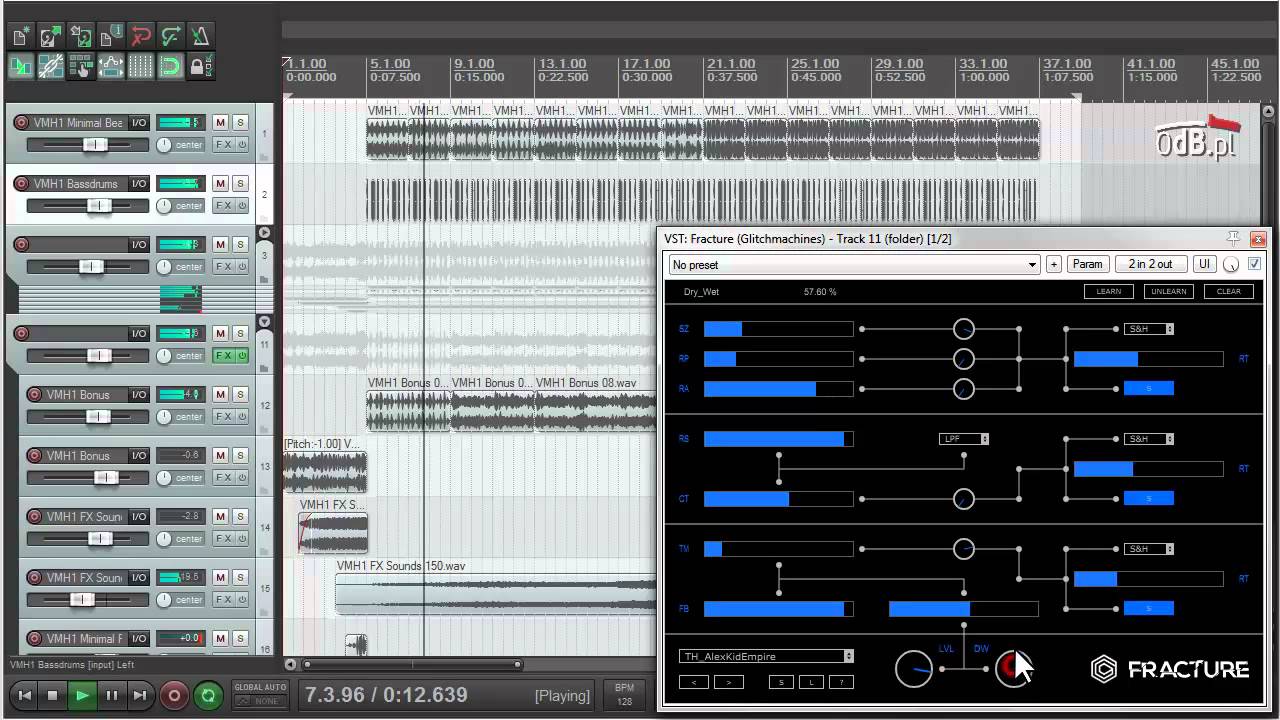Go to project end transport button
This screenshot has width=1280, height=720.
pyautogui.click(x=140, y=695)
